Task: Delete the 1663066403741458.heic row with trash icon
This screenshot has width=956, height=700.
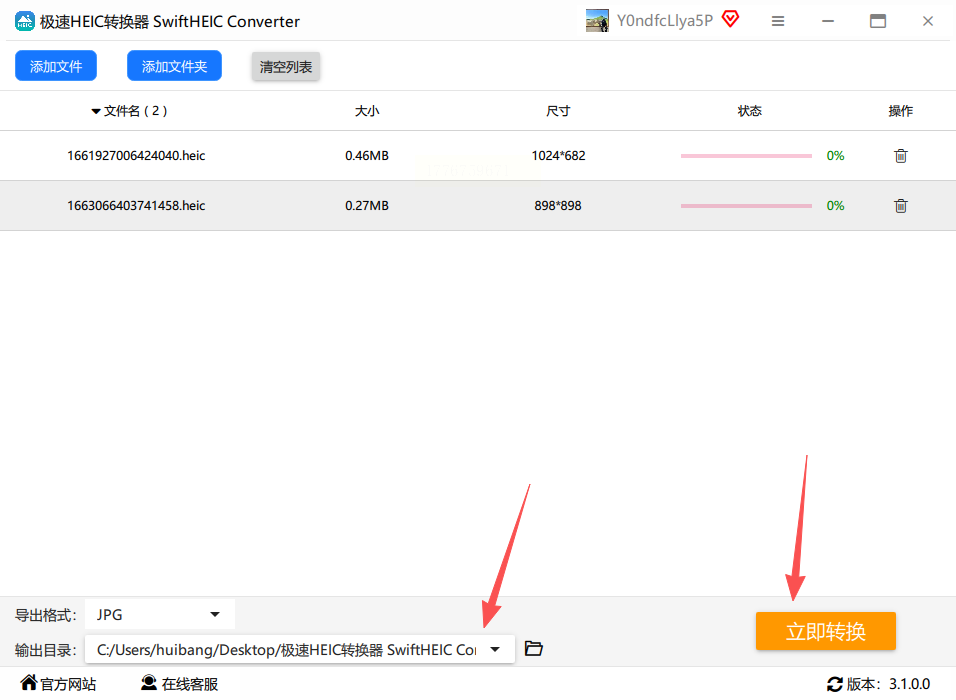Action: tap(901, 206)
